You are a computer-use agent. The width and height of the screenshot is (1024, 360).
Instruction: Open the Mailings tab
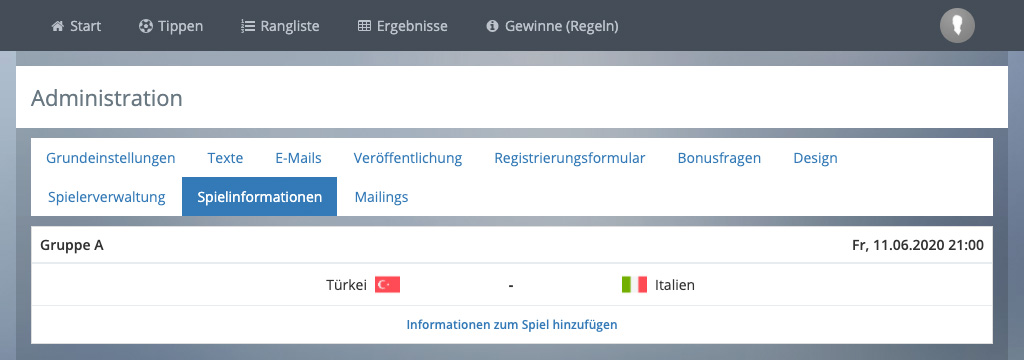click(x=381, y=197)
